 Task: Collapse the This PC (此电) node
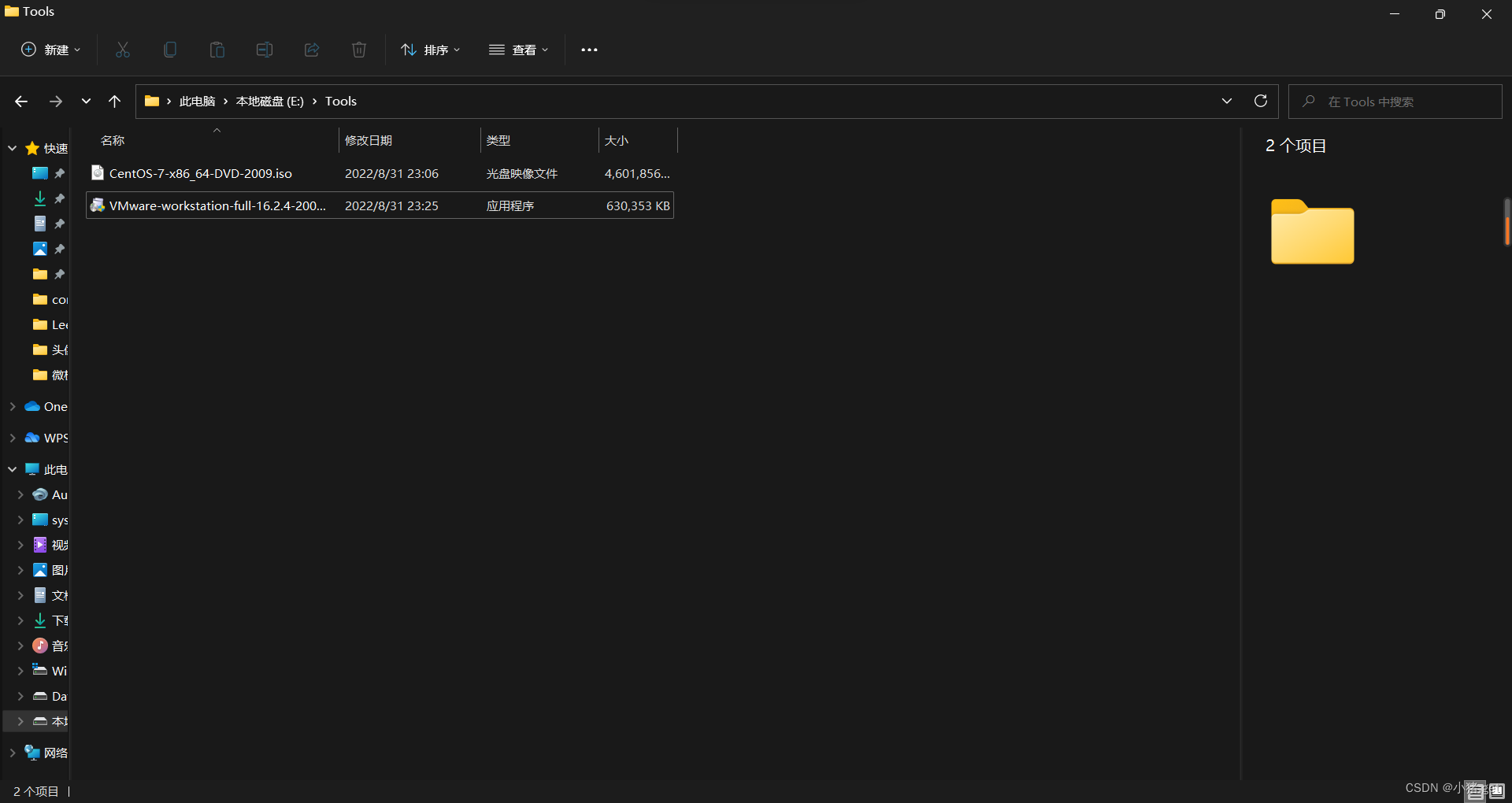coord(13,469)
